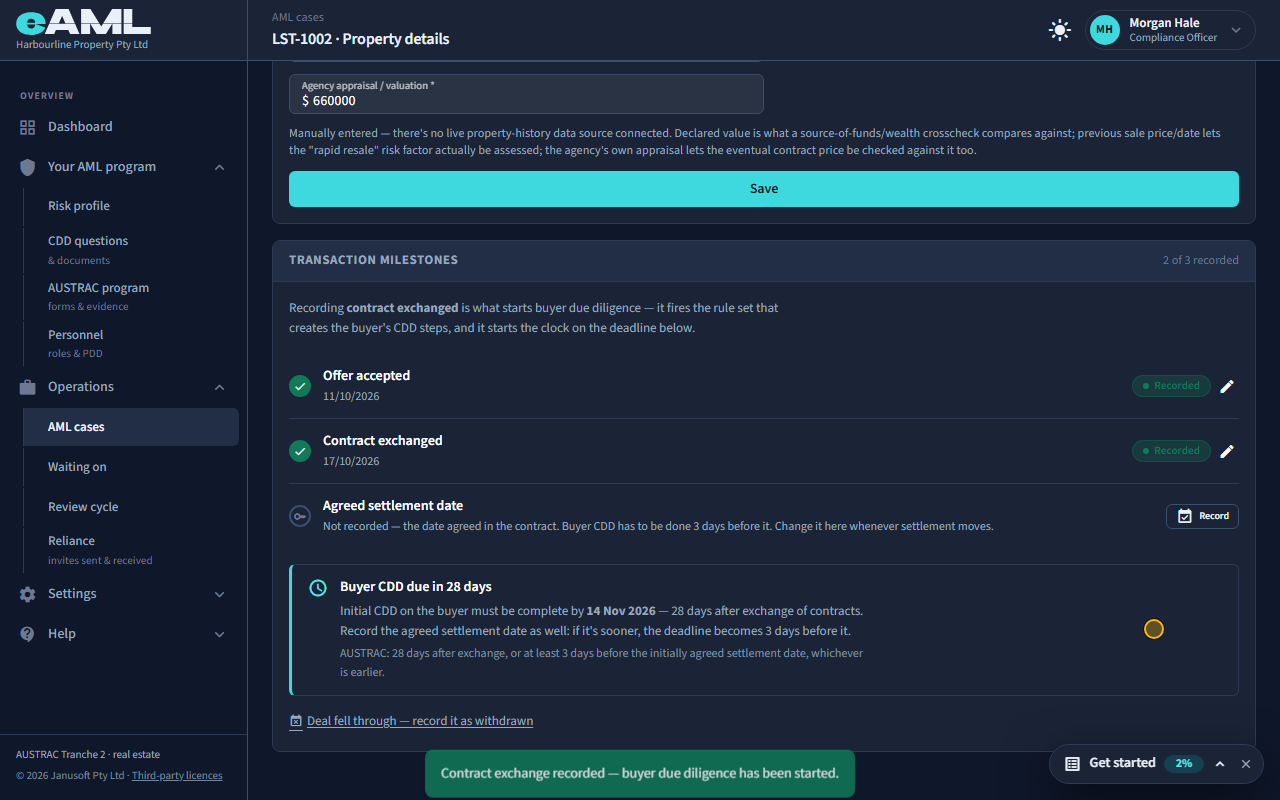Open the Morgan Hale user dropdown
The height and width of the screenshot is (800, 1280).
[x=1170, y=30]
